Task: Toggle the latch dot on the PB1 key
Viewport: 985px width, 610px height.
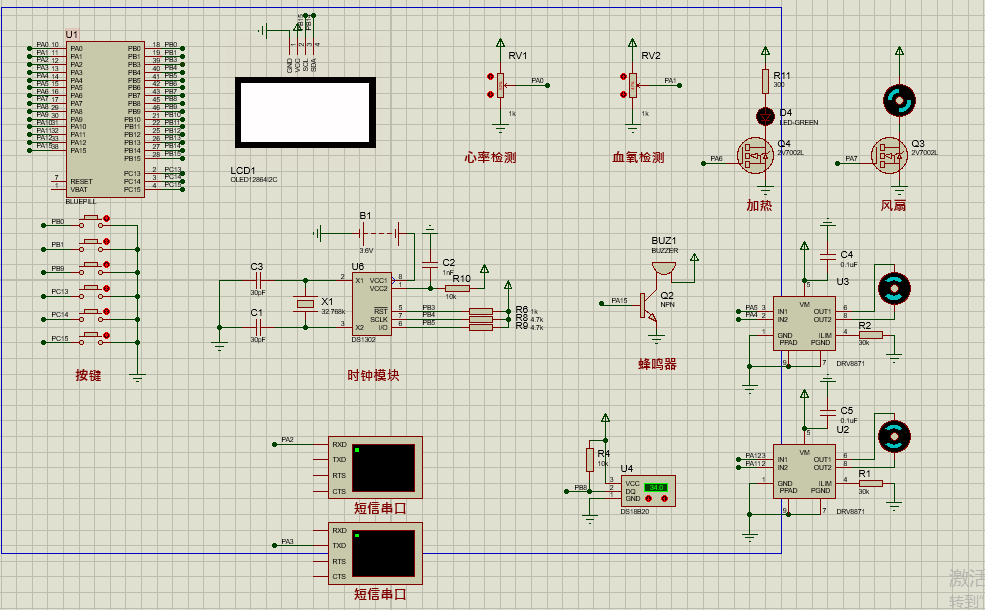Action: point(107,242)
